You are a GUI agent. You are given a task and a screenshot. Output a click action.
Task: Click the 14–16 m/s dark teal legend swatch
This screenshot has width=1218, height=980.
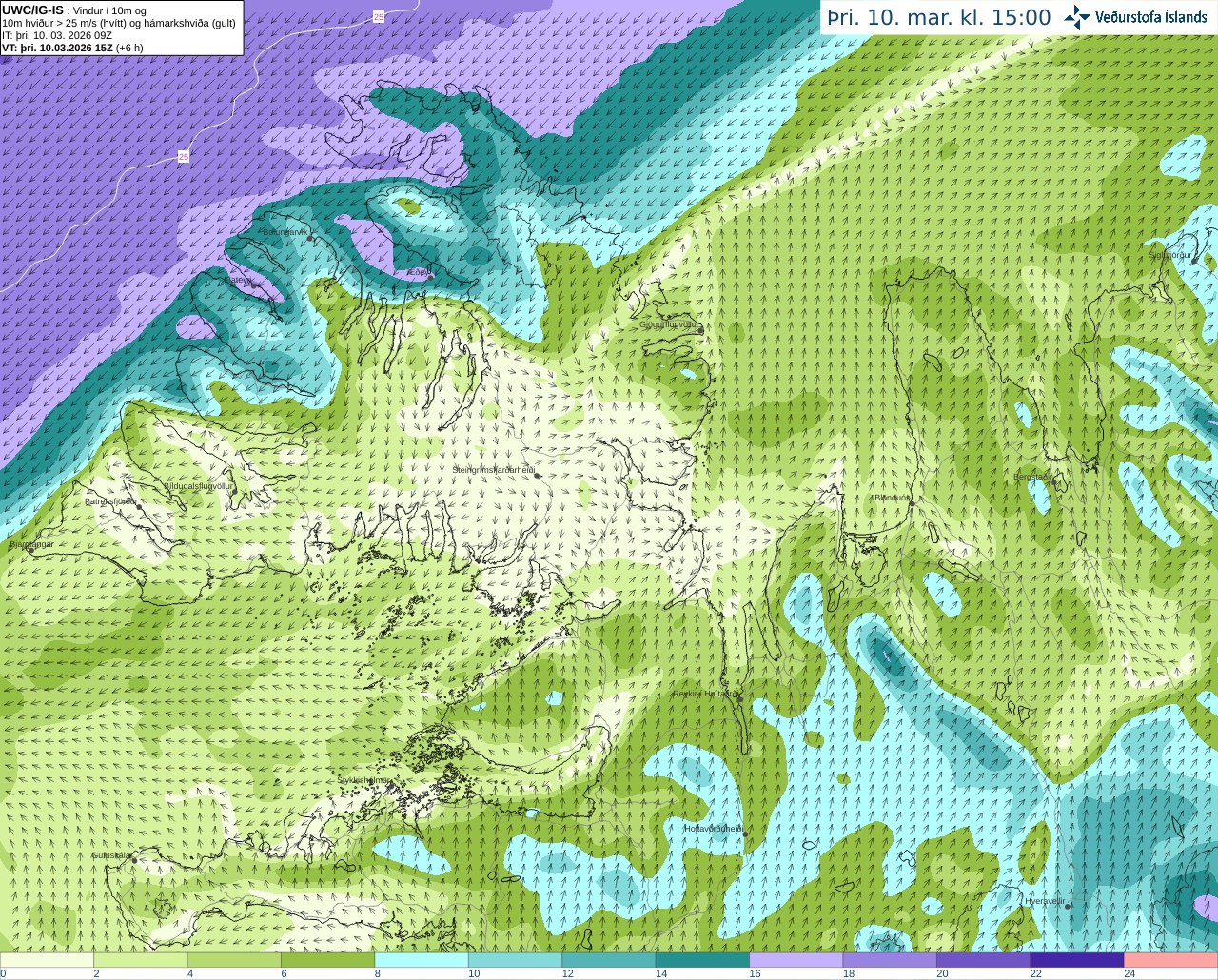pos(702,960)
